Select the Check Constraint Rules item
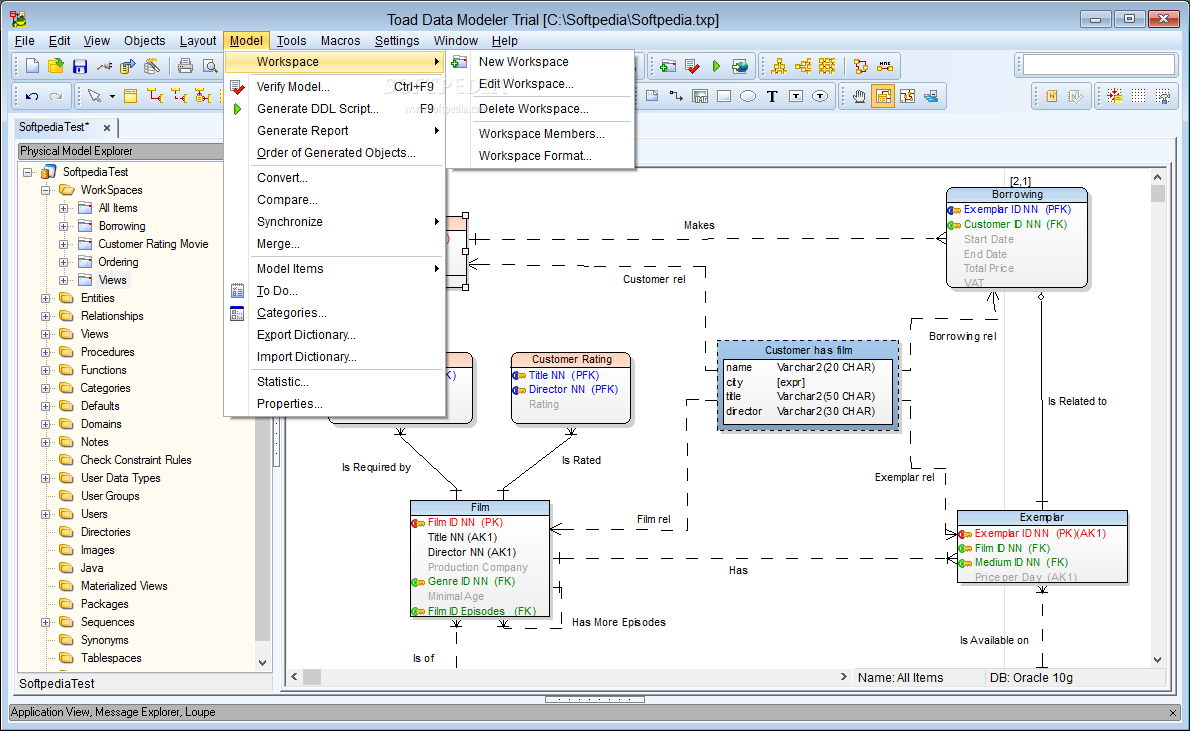This screenshot has height=731, width=1190. tap(136, 460)
